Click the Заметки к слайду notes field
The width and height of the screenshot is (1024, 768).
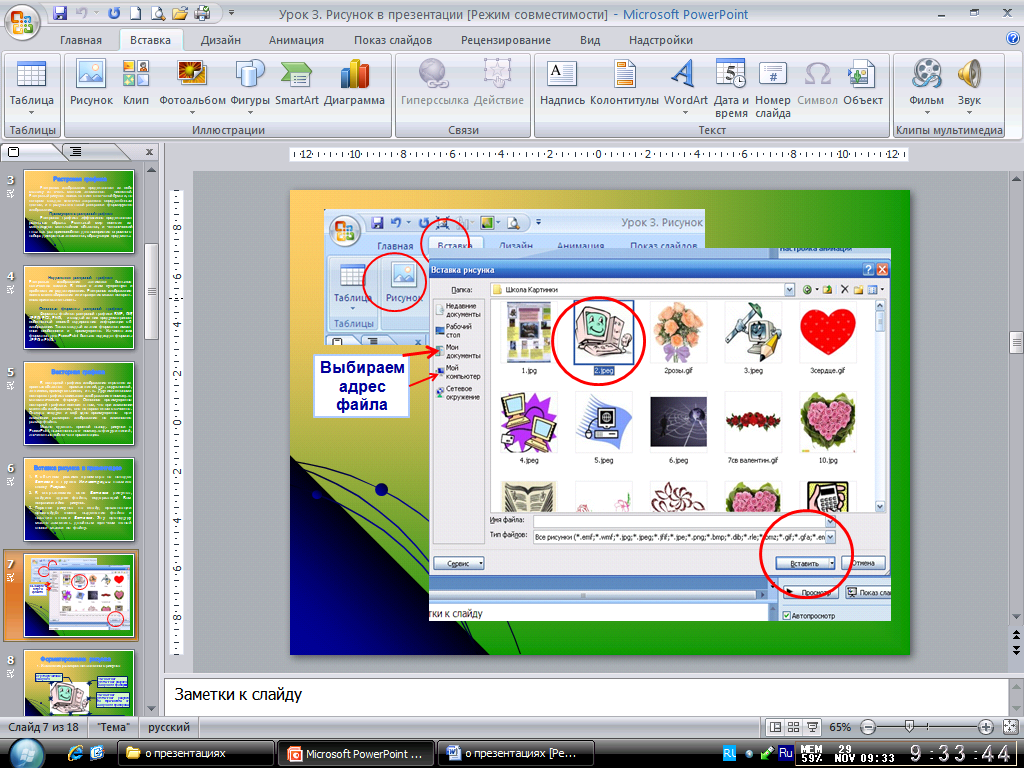[585, 694]
